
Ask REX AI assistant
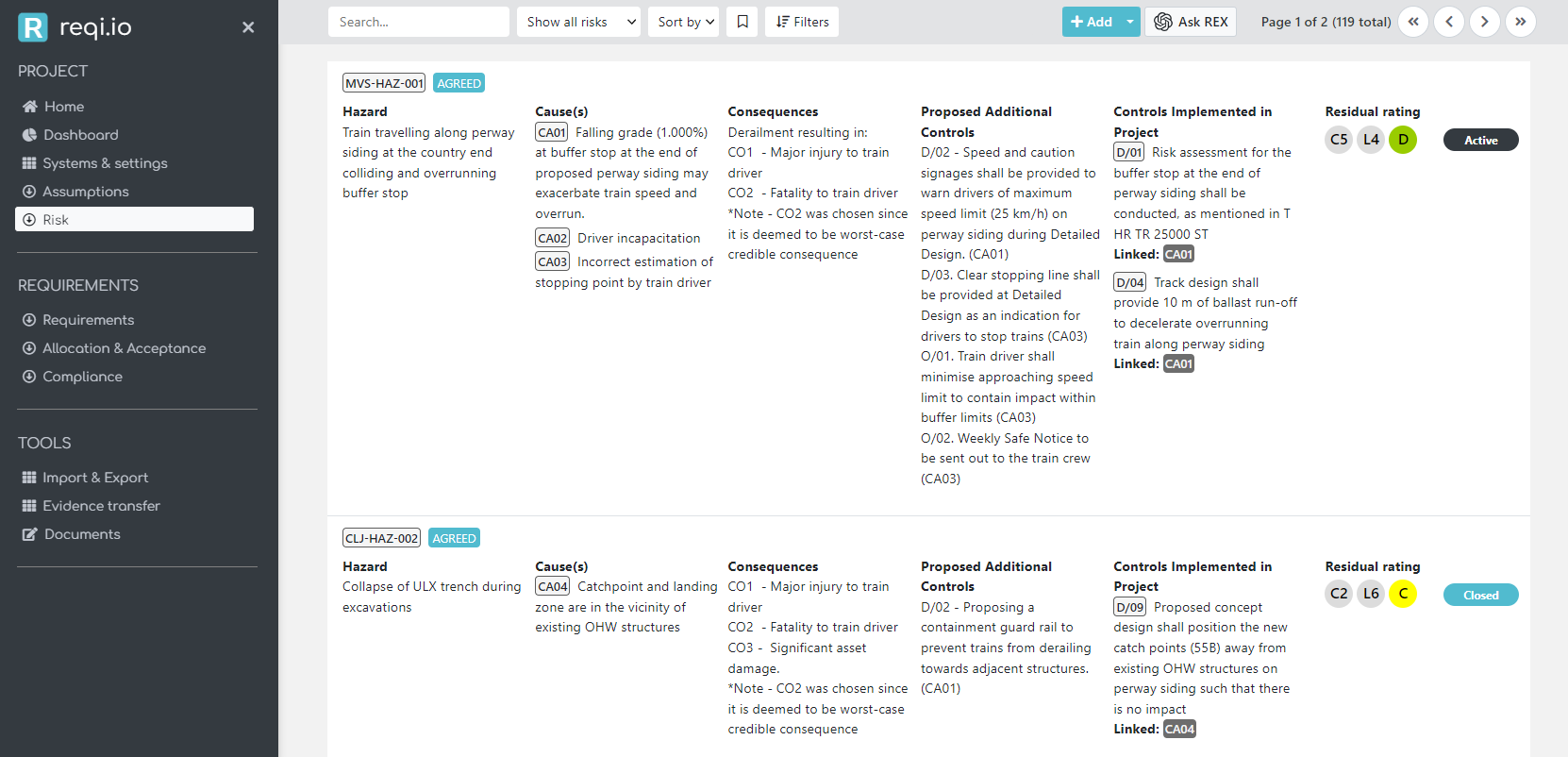click(1191, 22)
